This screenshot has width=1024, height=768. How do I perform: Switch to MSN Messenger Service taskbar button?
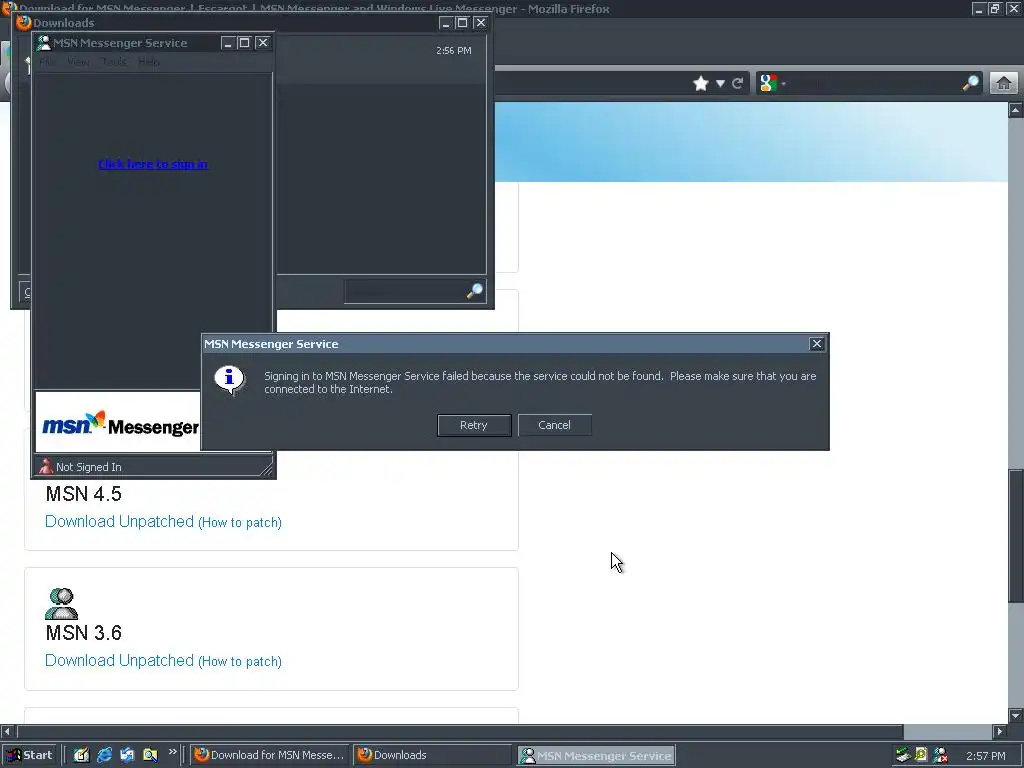click(597, 756)
